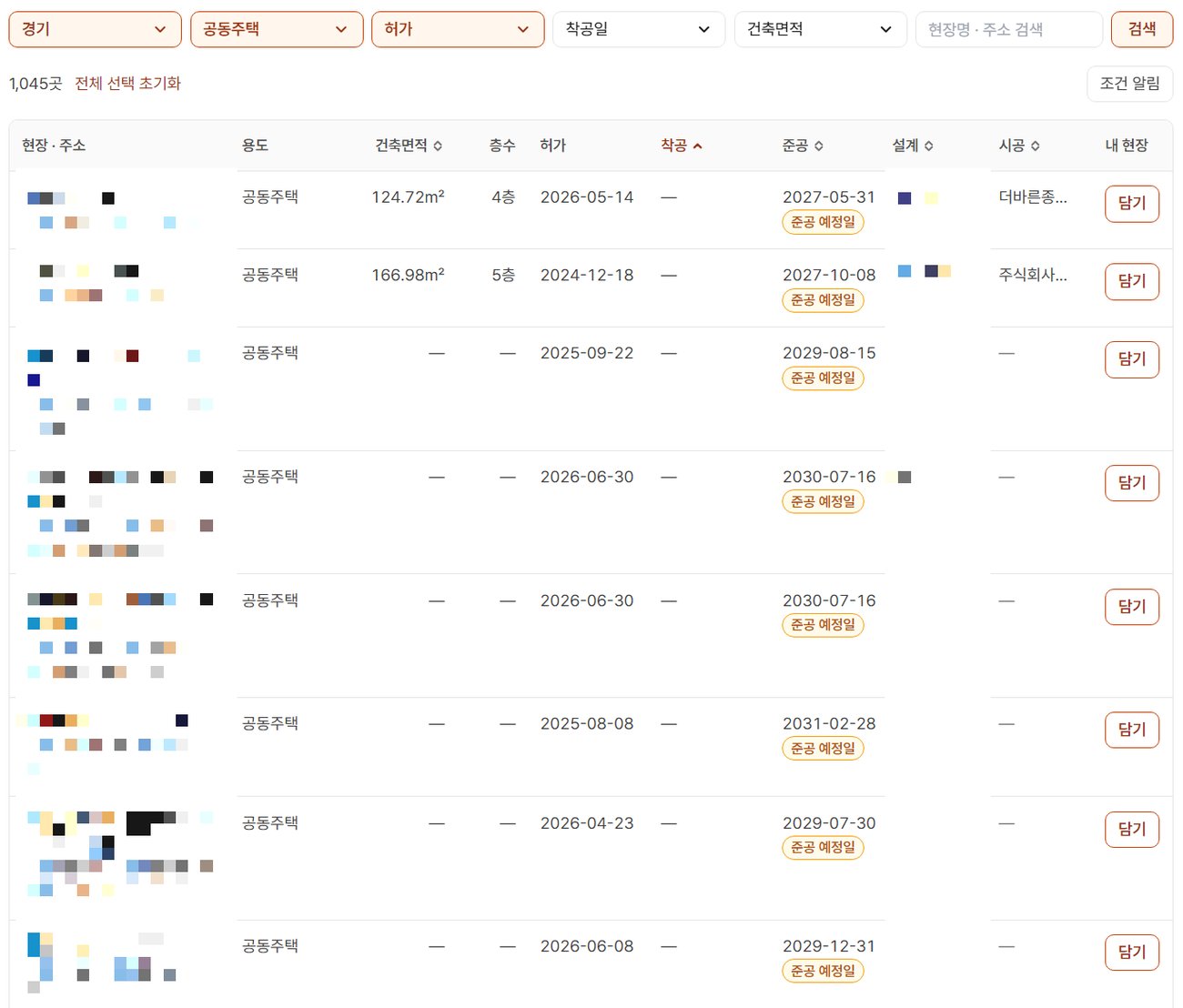Click the 검색 button
1183x1008 pixels.
(x=1142, y=29)
